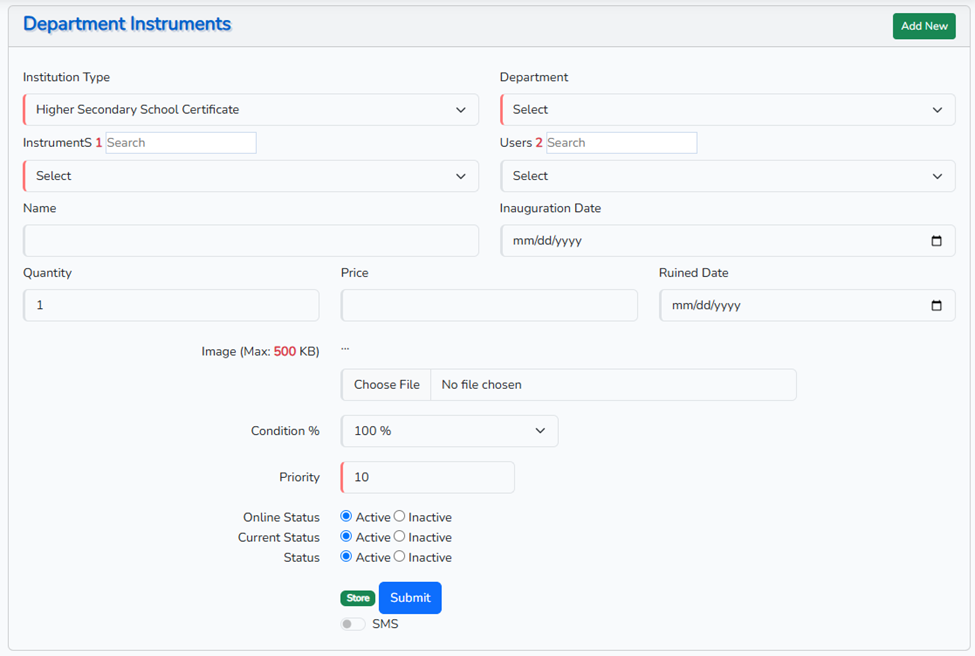The height and width of the screenshot is (656, 975).
Task: Click the Name text field
Action: (250, 241)
